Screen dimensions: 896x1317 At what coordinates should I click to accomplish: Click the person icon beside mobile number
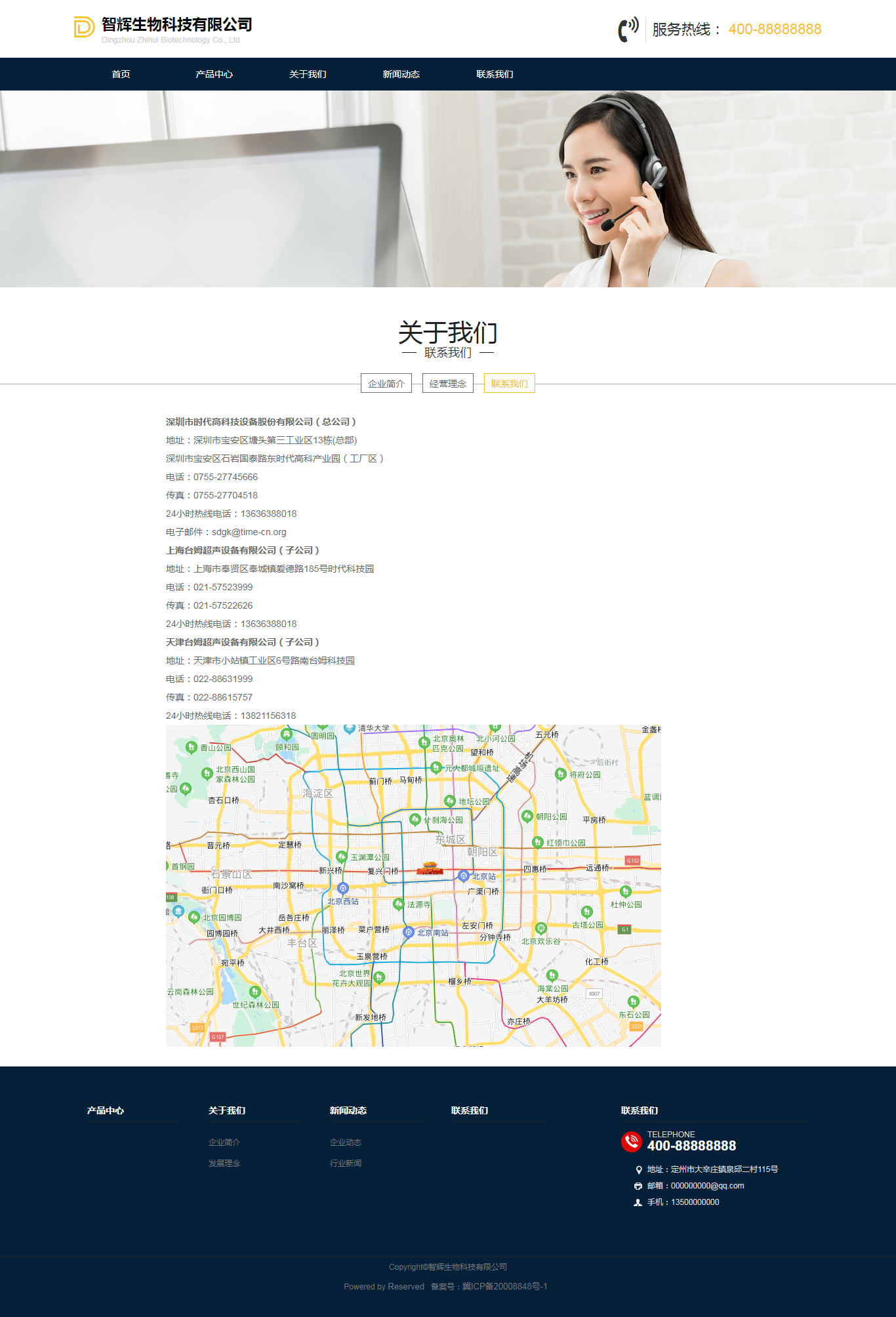click(638, 1203)
